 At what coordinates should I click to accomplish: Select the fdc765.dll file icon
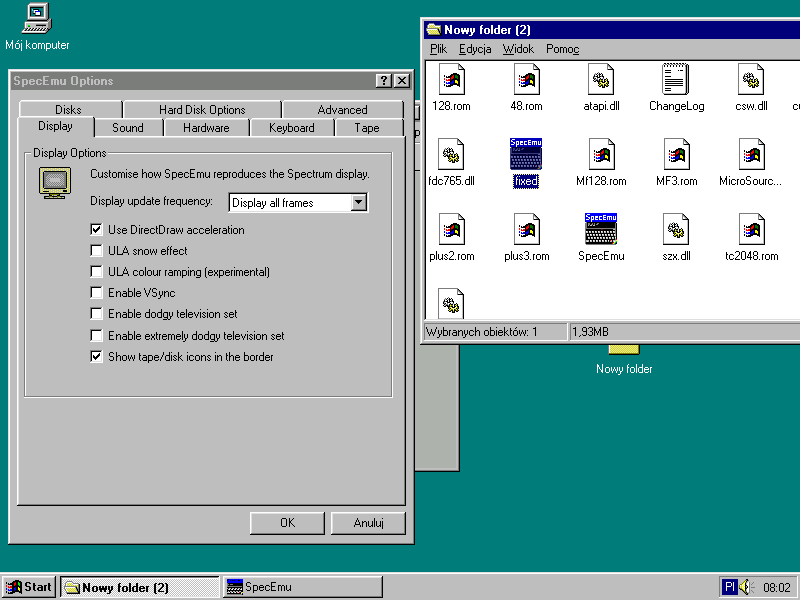(x=452, y=154)
